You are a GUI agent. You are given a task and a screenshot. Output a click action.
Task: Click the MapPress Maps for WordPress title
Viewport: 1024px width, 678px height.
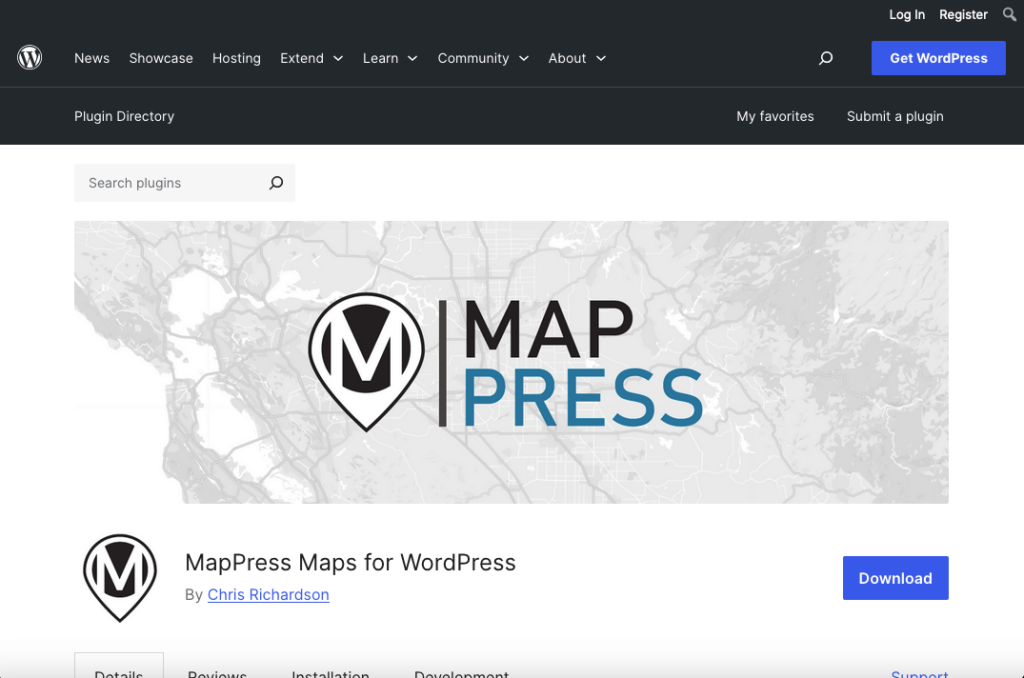point(350,562)
